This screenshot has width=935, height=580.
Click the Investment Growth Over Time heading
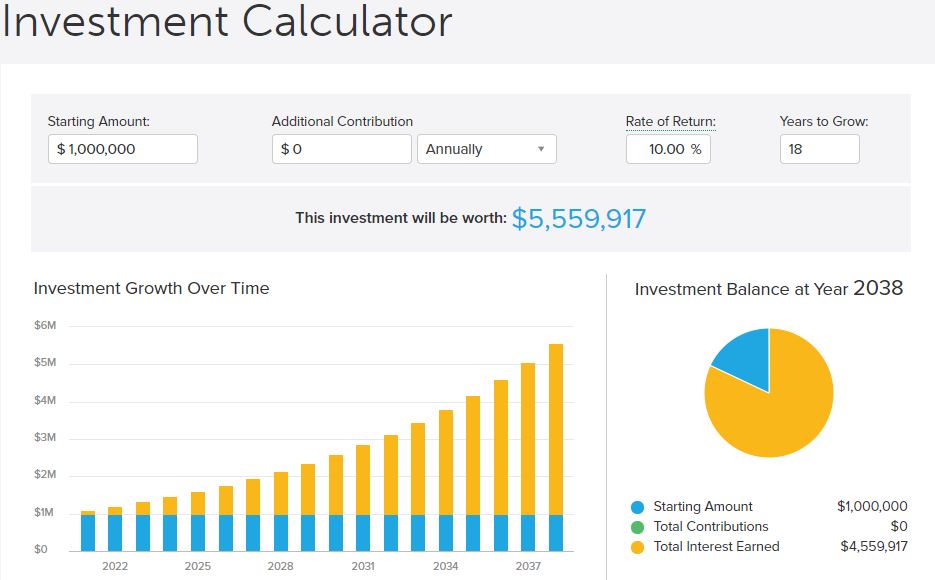tap(151, 288)
